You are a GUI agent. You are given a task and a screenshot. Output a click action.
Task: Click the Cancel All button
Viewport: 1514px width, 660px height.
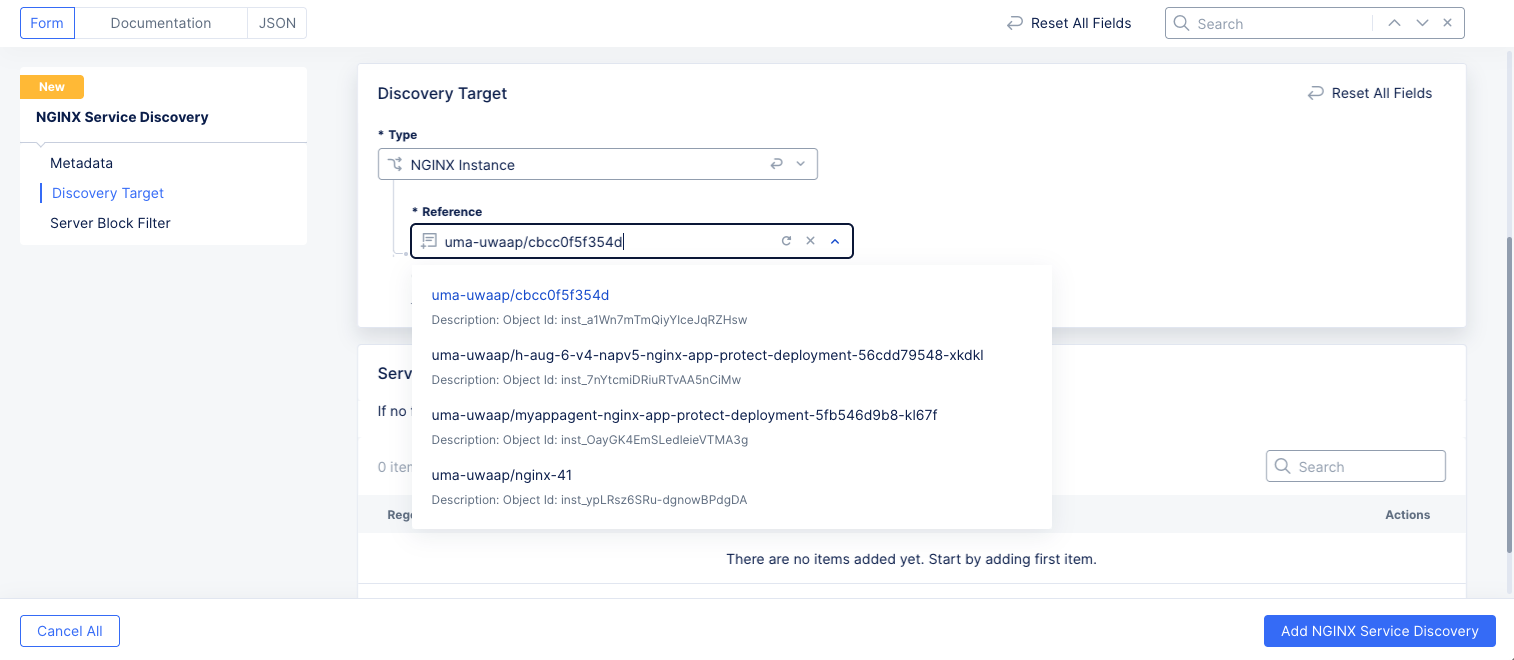coord(69,631)
